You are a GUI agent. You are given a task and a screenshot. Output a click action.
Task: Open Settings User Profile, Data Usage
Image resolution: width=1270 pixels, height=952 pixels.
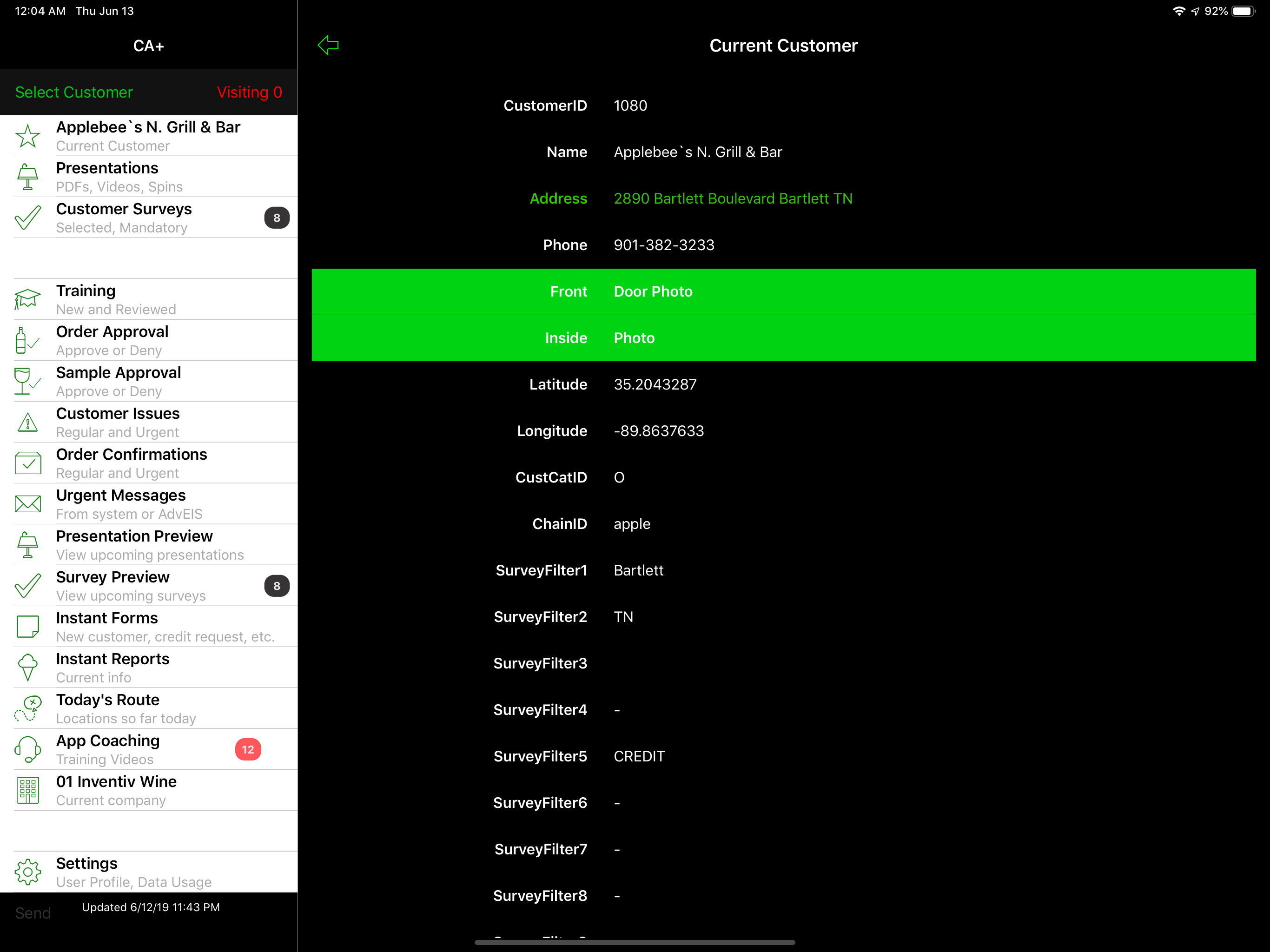[x=149, y=872]
